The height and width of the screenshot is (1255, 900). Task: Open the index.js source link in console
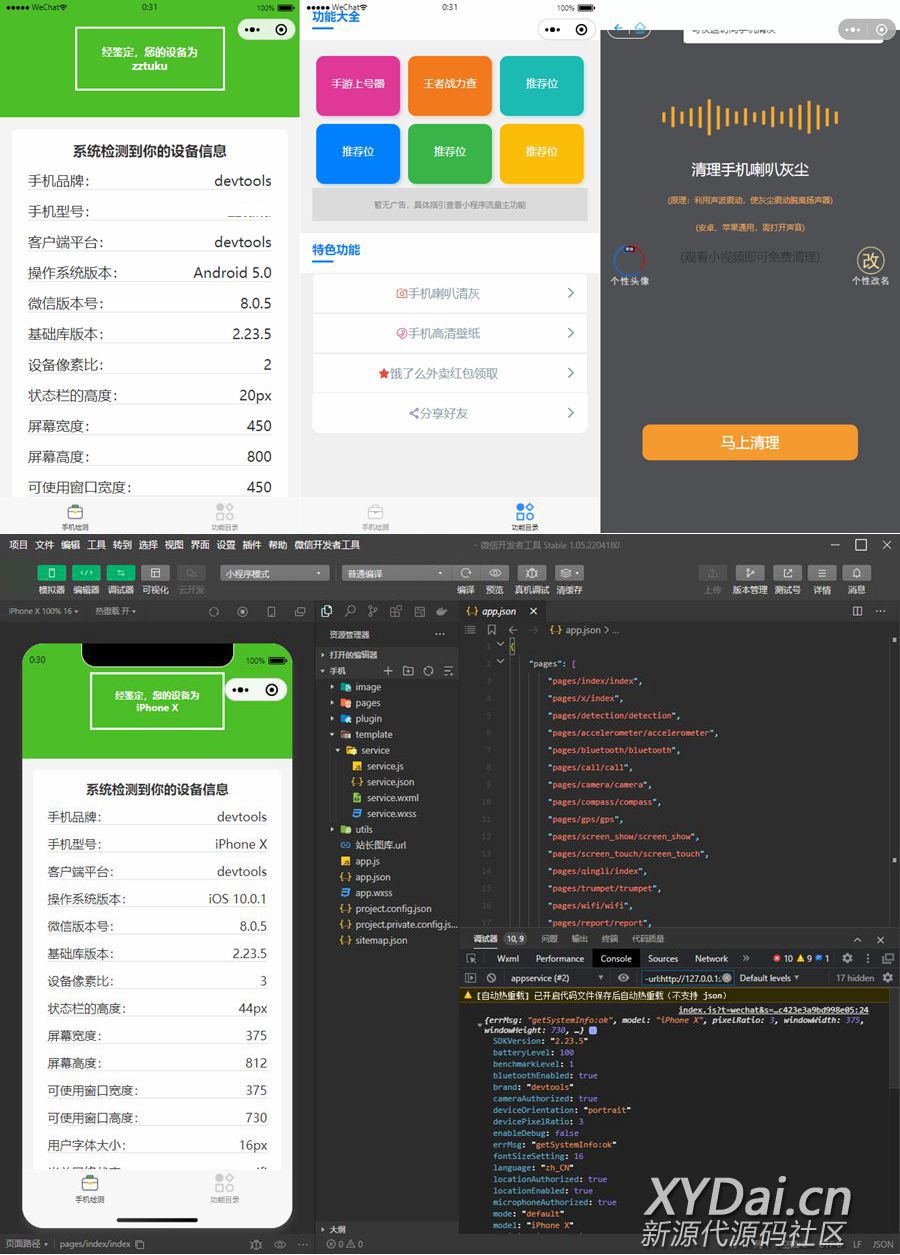click(773, 1010)
